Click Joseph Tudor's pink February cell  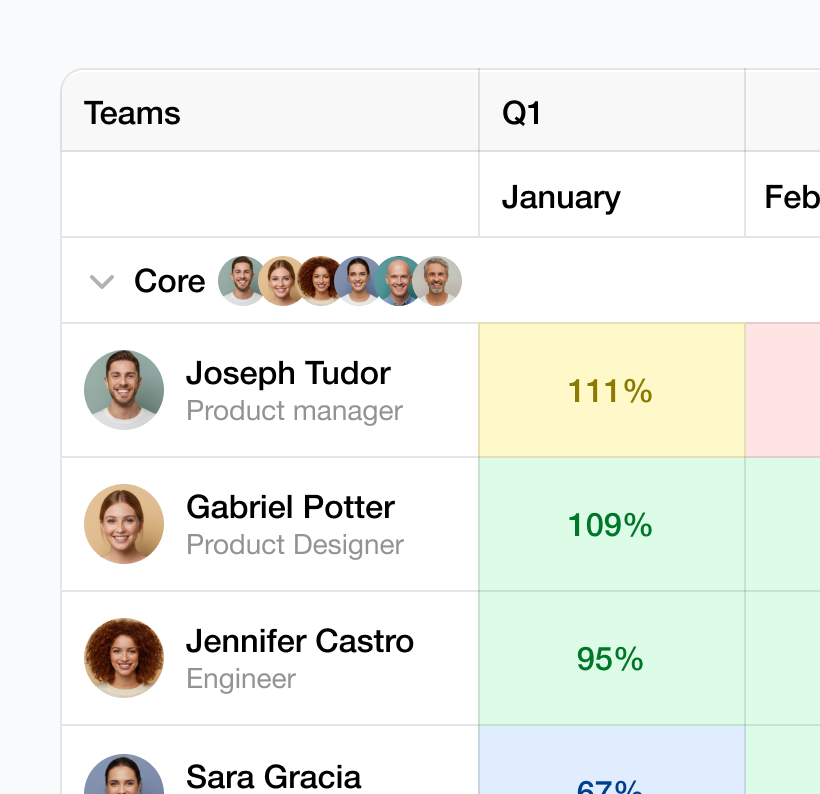(783, 391)
